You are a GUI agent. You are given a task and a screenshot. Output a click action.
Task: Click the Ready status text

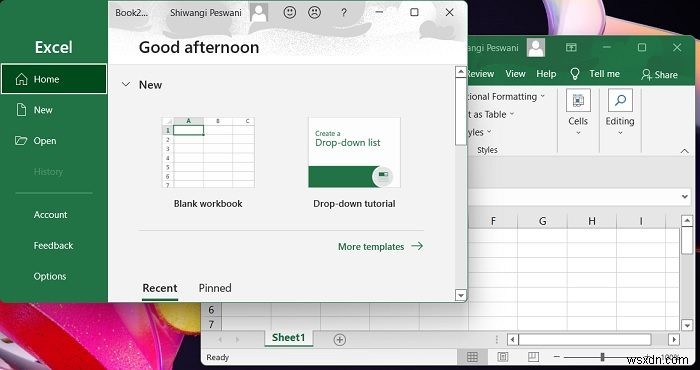217,358
